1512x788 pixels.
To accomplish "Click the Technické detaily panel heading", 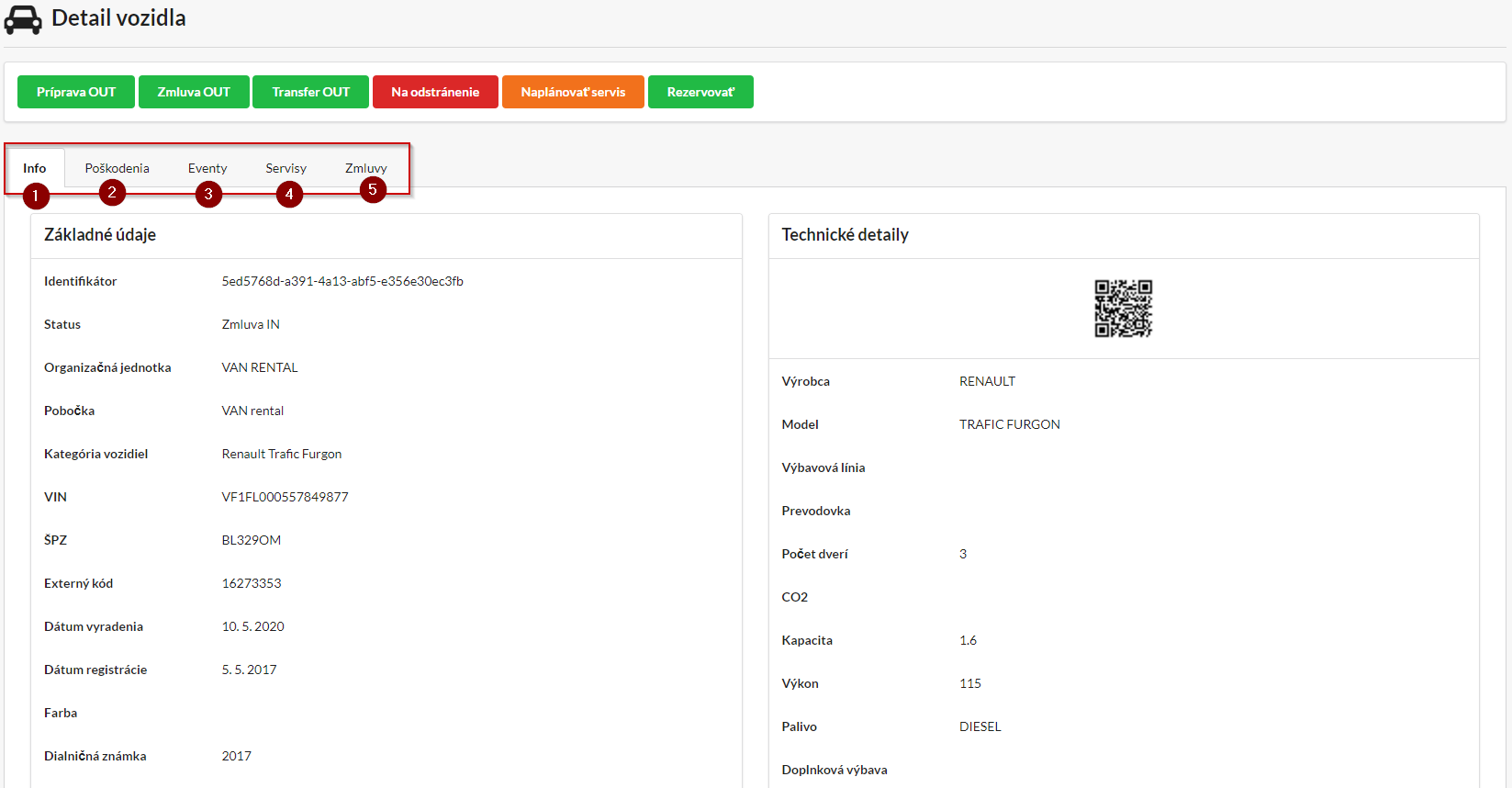I will coord(845,235).
